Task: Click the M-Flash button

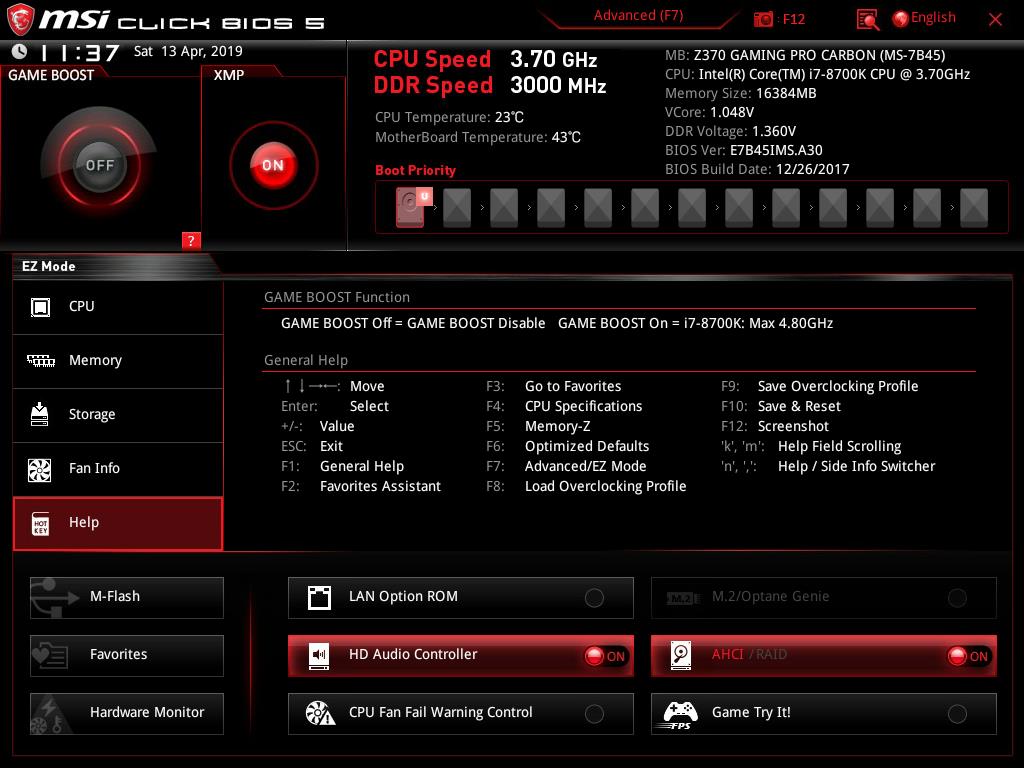Action: click(x=127, y=597)
